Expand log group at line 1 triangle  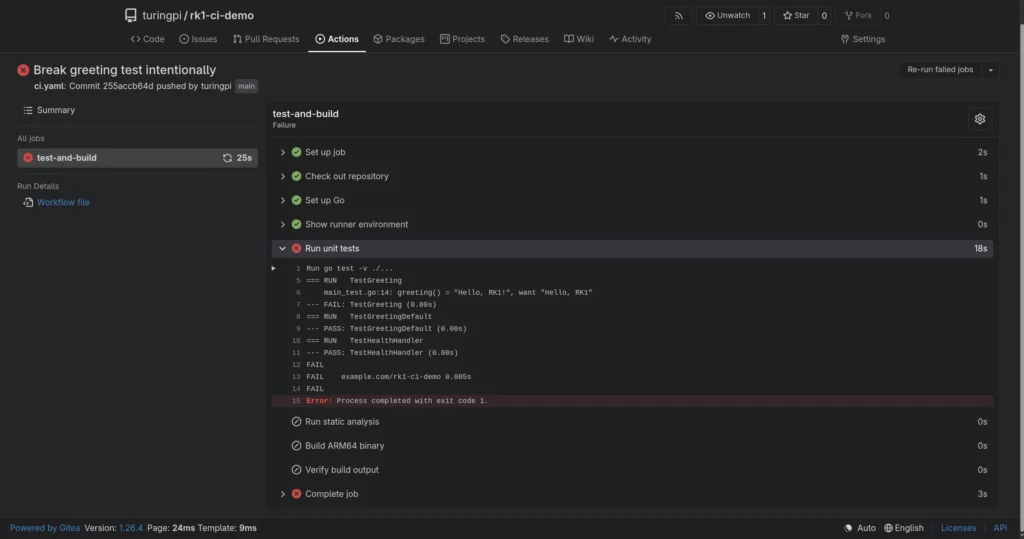(274, 269)
